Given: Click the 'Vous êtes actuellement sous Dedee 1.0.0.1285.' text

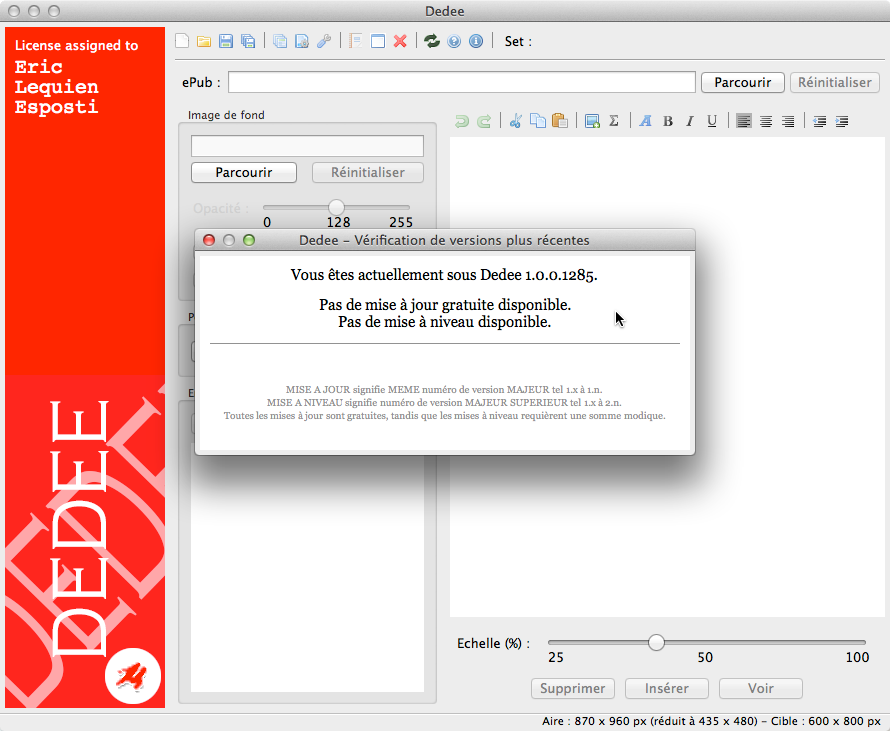Looking at the screenshot, I should [444, 275].
